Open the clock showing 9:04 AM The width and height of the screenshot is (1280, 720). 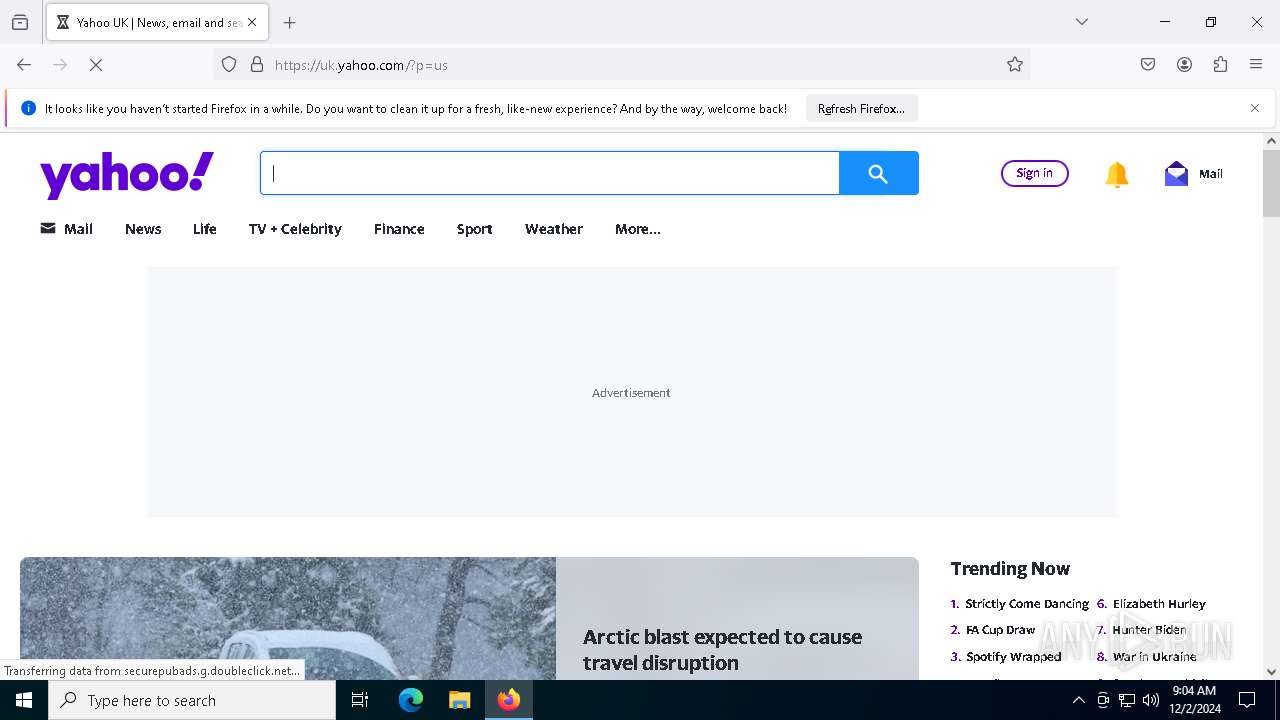(x=1195, y=700)
